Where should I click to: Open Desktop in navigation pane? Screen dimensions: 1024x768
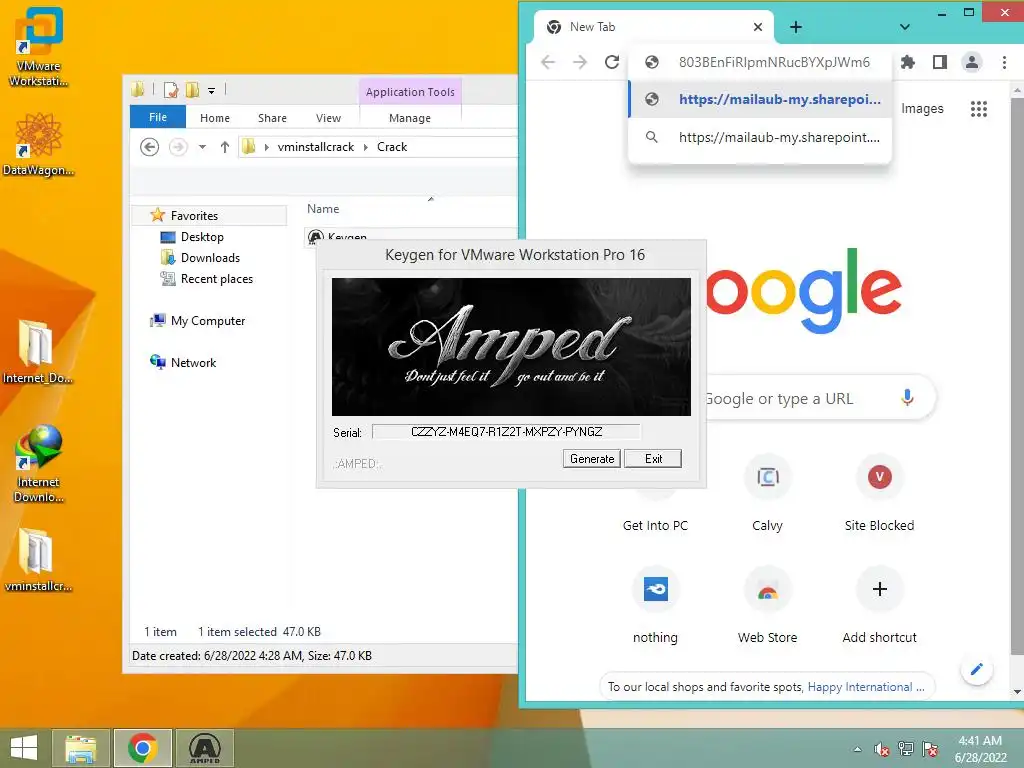[202, 237]
